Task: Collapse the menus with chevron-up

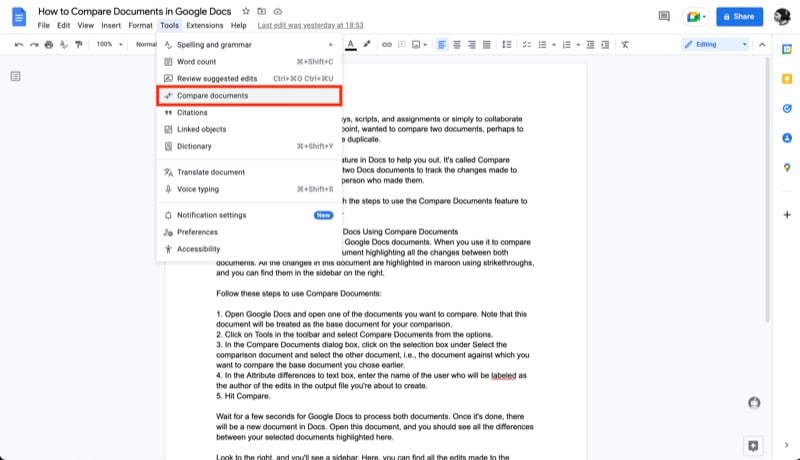Action: point(762,45)
